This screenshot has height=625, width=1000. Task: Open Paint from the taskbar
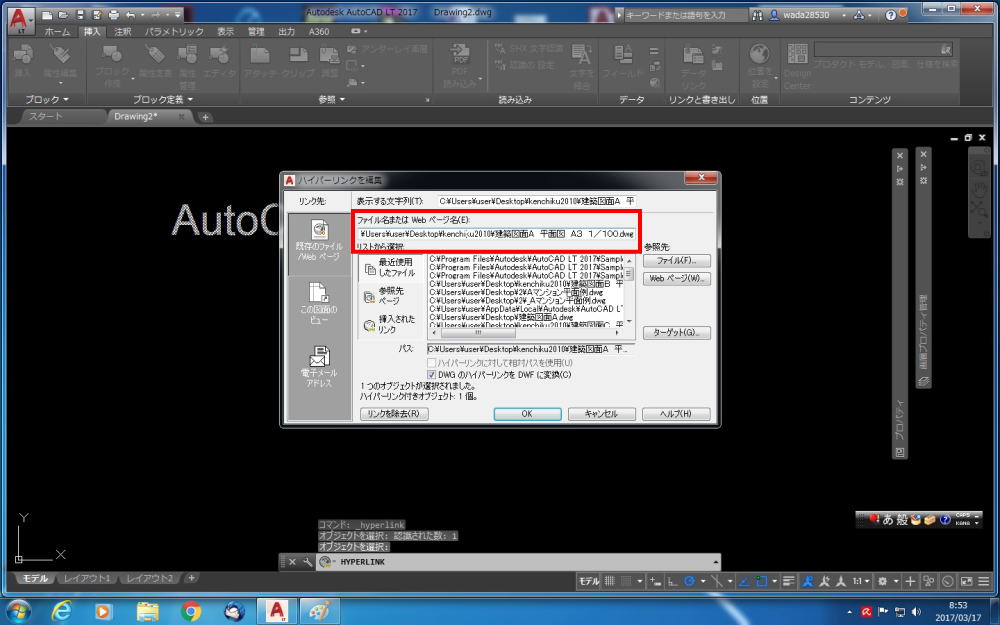click(320, 611)
